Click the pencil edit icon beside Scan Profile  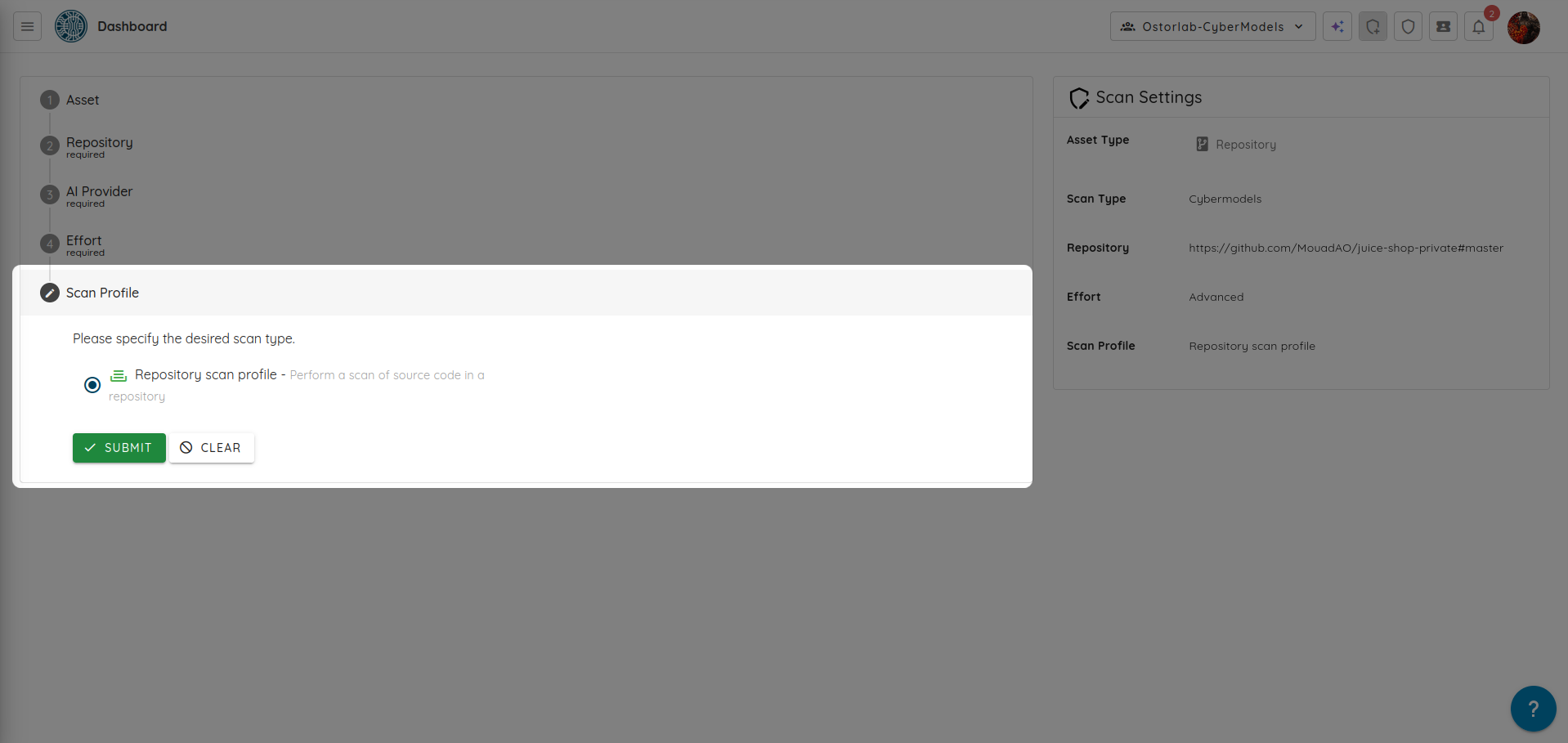coord(50,293)
